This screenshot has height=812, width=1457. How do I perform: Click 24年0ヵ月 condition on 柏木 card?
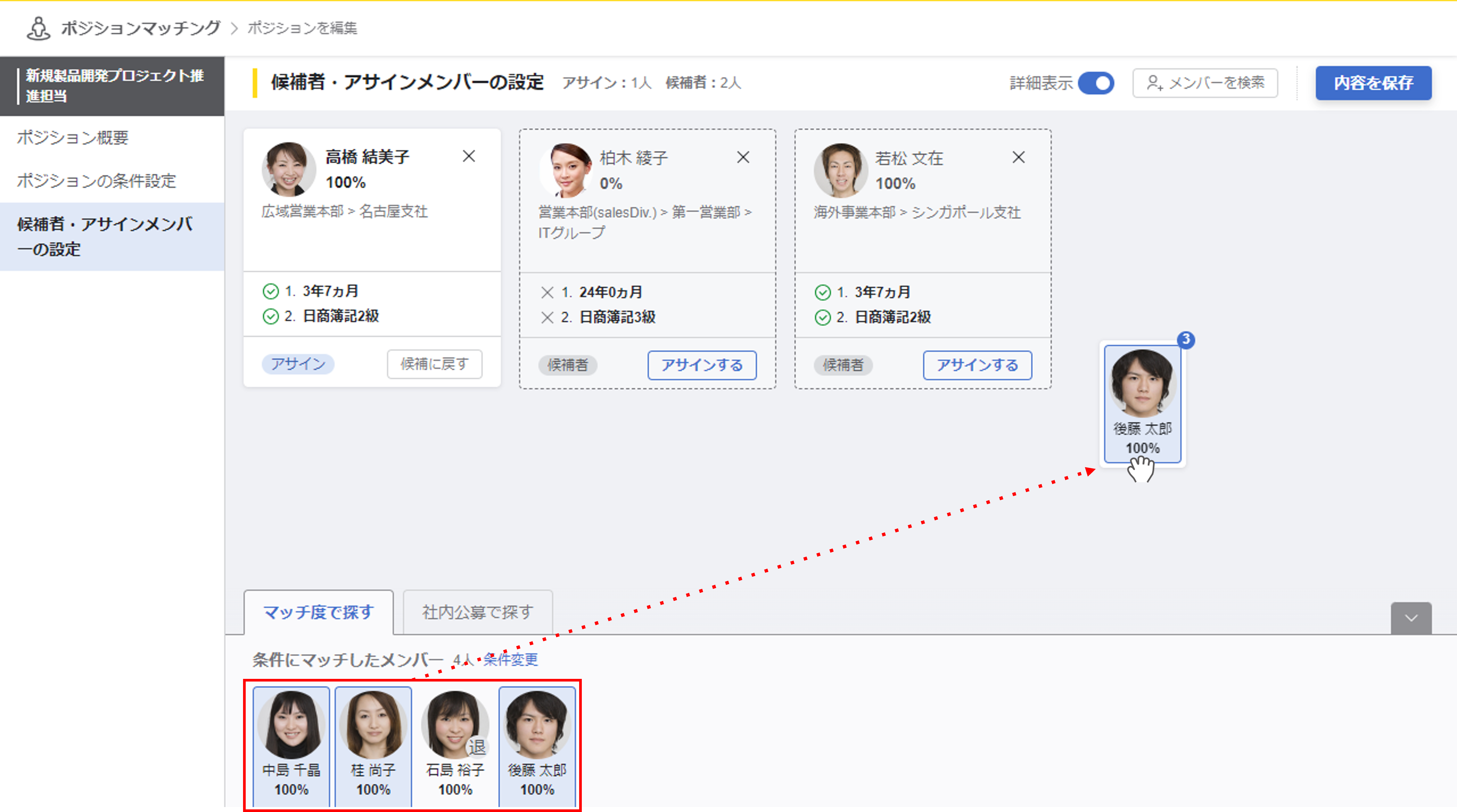pyautogui.click(x=611, y=292)
